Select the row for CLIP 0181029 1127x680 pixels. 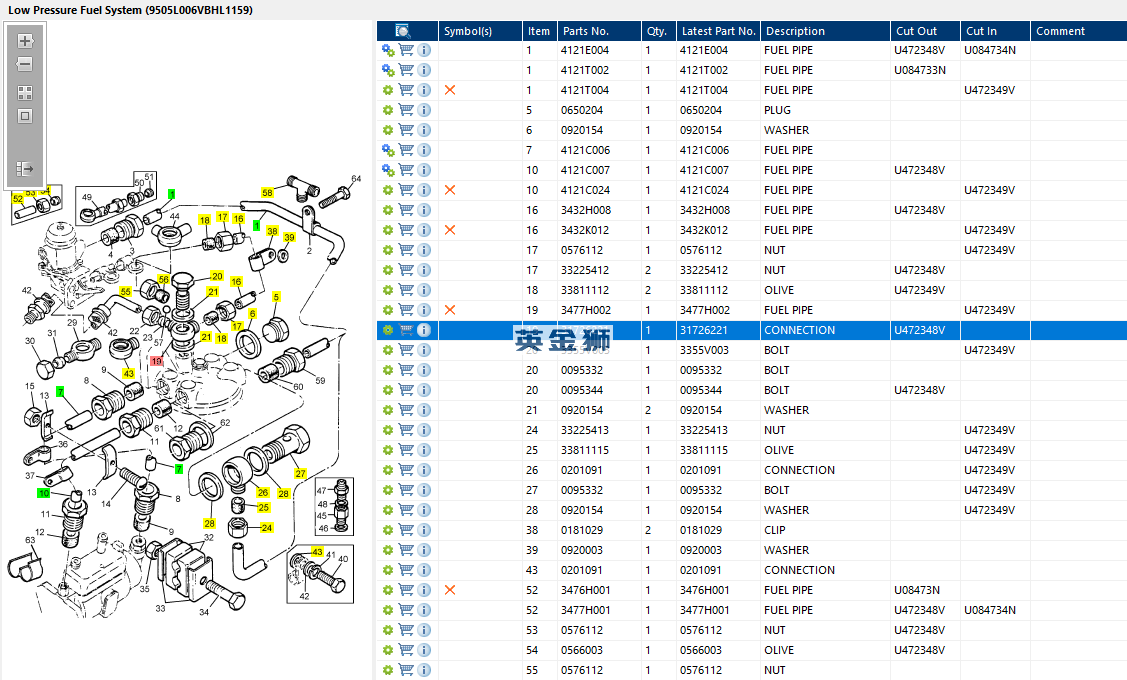[752, 530]
